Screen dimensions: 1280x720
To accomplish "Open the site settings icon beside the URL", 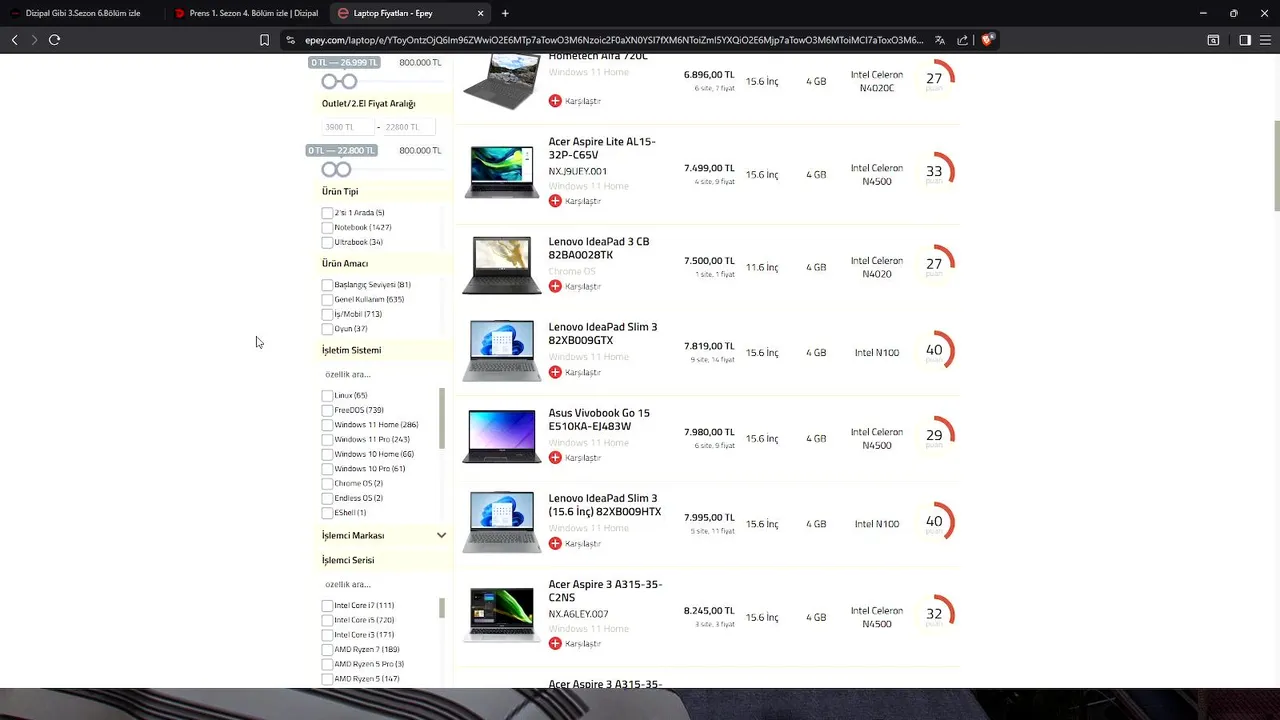I will [290, 40].
